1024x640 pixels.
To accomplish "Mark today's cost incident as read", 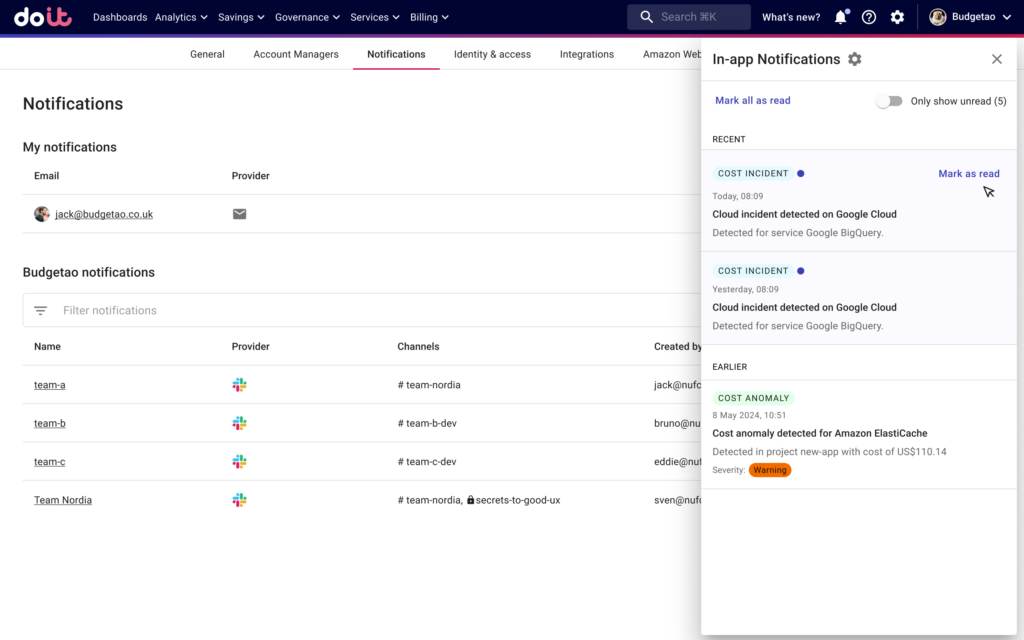I will [968, 174].
